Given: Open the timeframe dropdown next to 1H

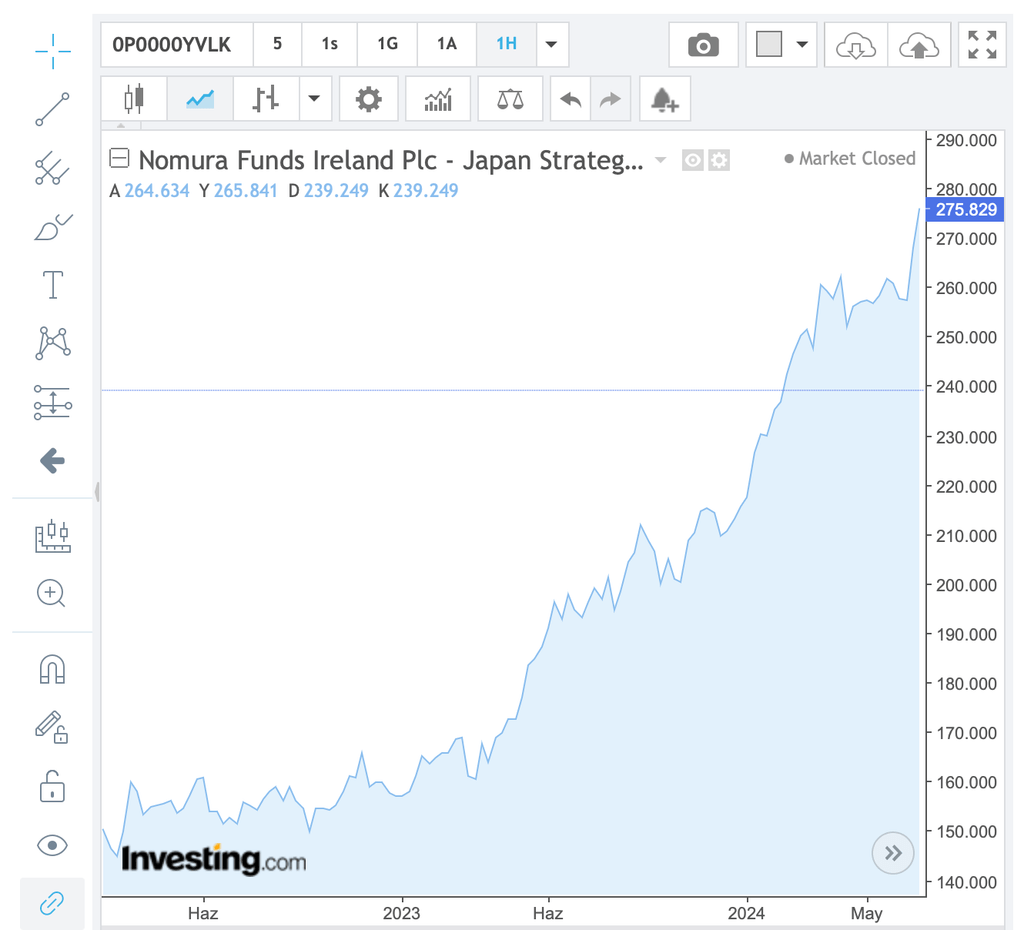Looking at the screenshot, I should point(551,44).
